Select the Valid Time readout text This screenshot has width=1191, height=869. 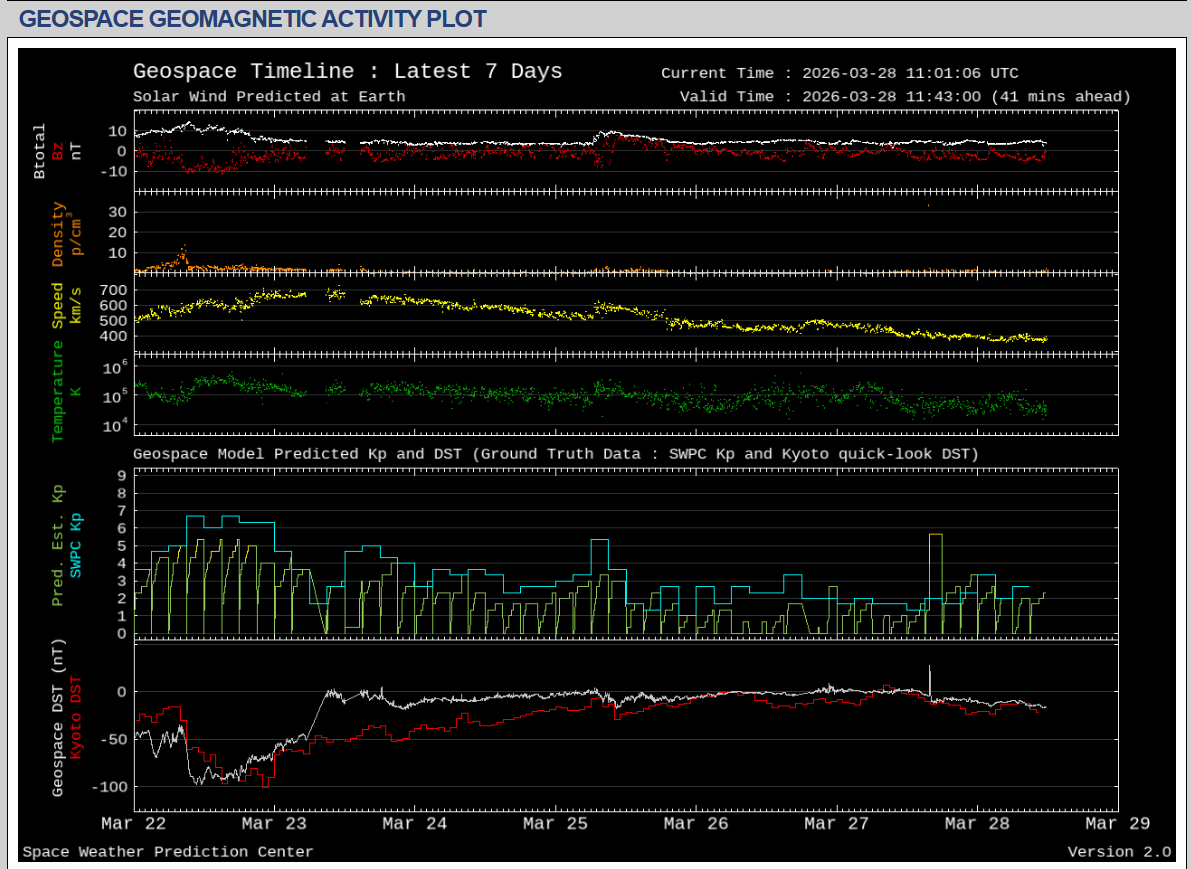[x=904, y=97]
